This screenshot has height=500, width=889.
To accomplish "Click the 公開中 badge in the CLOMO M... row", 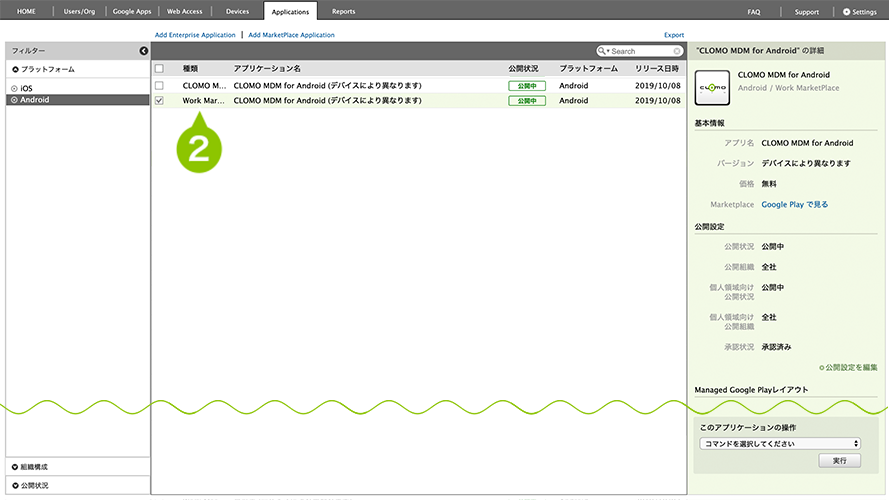I will (527, 86).
